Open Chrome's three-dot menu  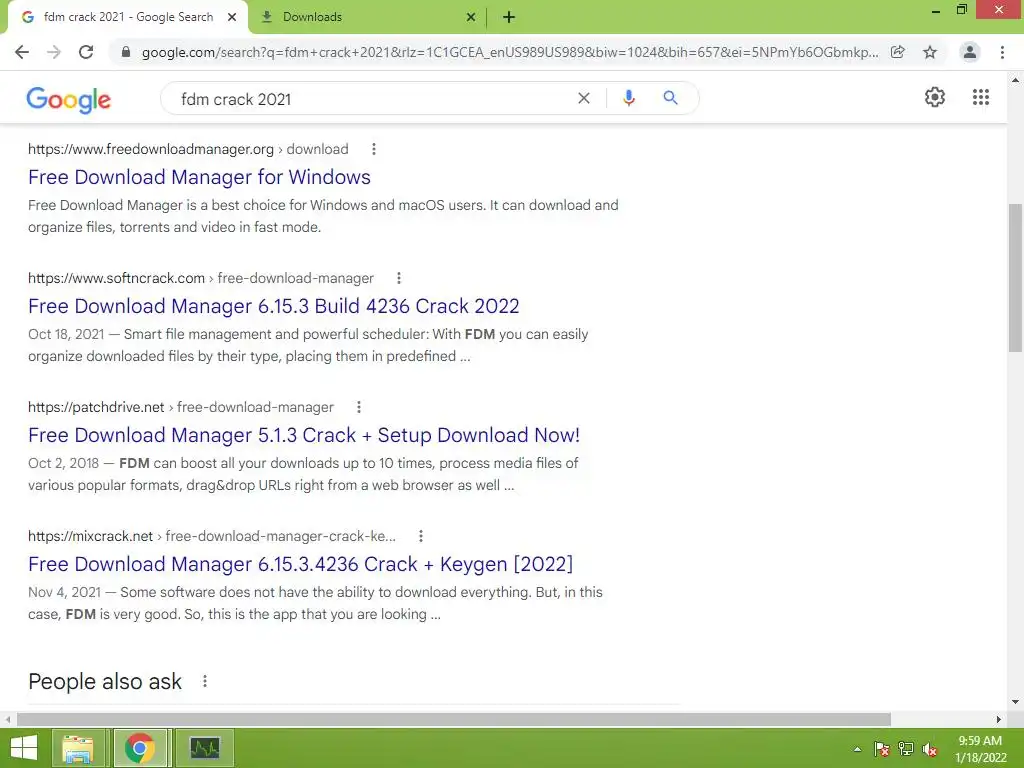(1002, 52)
